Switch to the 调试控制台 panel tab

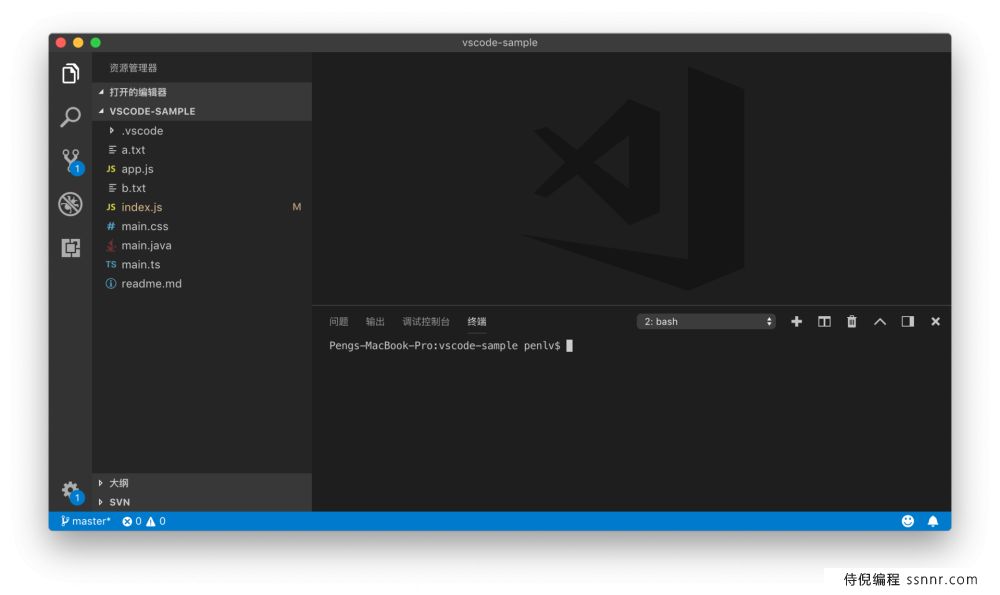(x=426, y=321)
